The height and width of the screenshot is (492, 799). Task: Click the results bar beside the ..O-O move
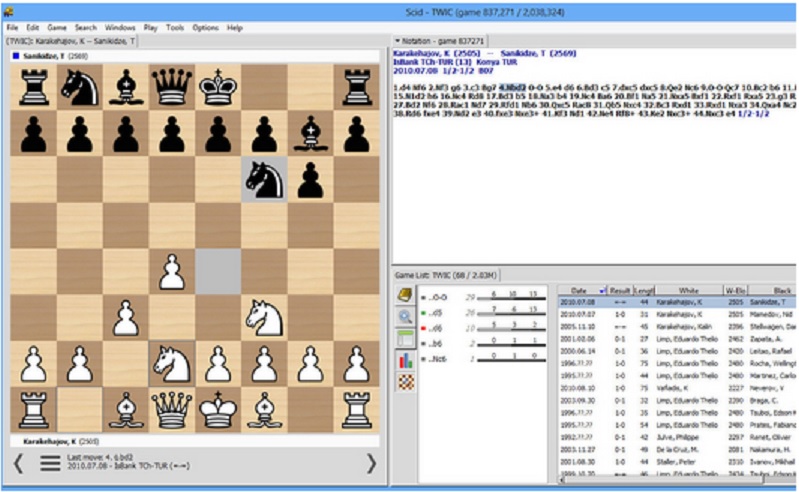coord(511,298)
